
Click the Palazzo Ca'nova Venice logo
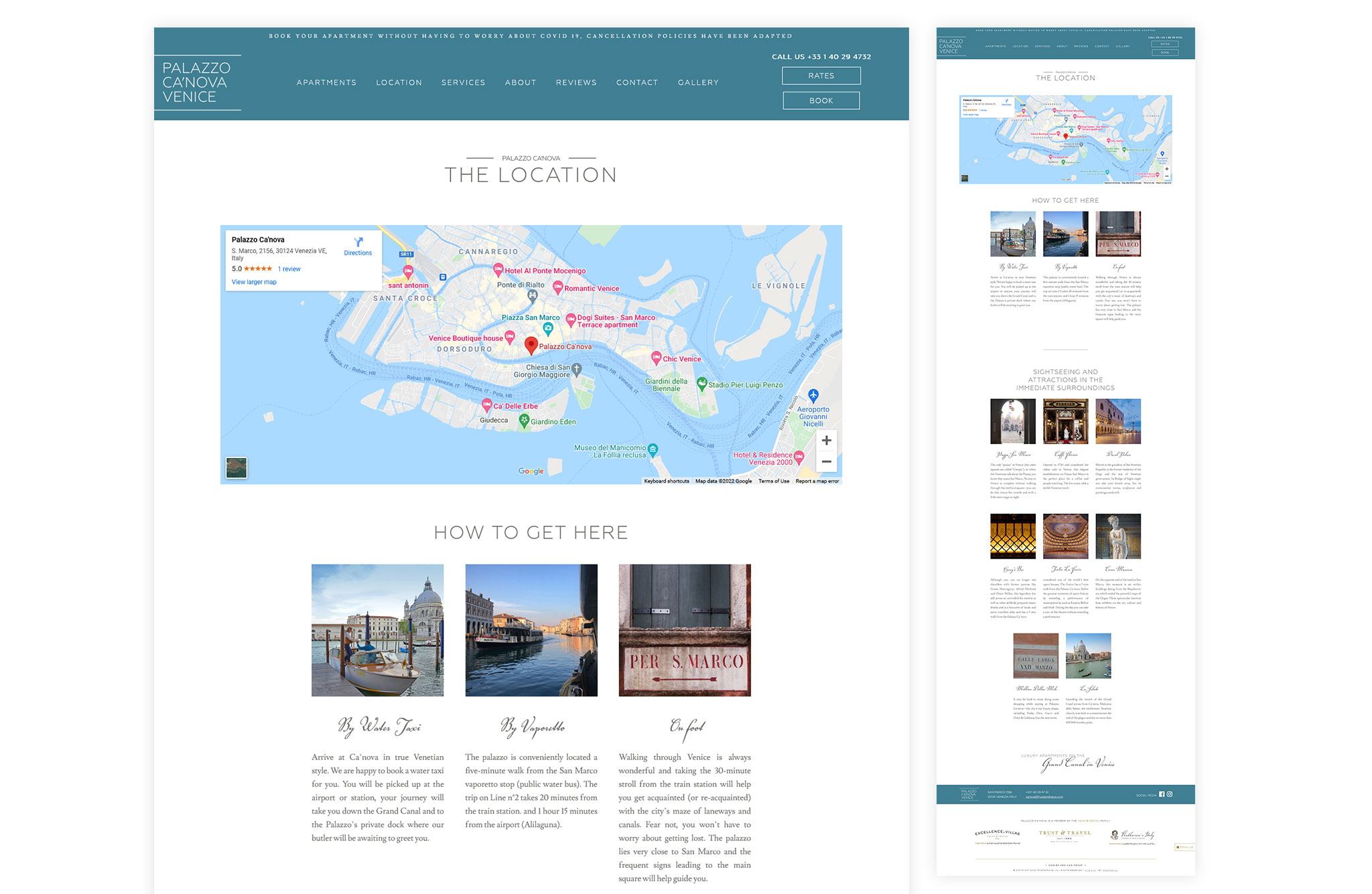click(196, 82)
